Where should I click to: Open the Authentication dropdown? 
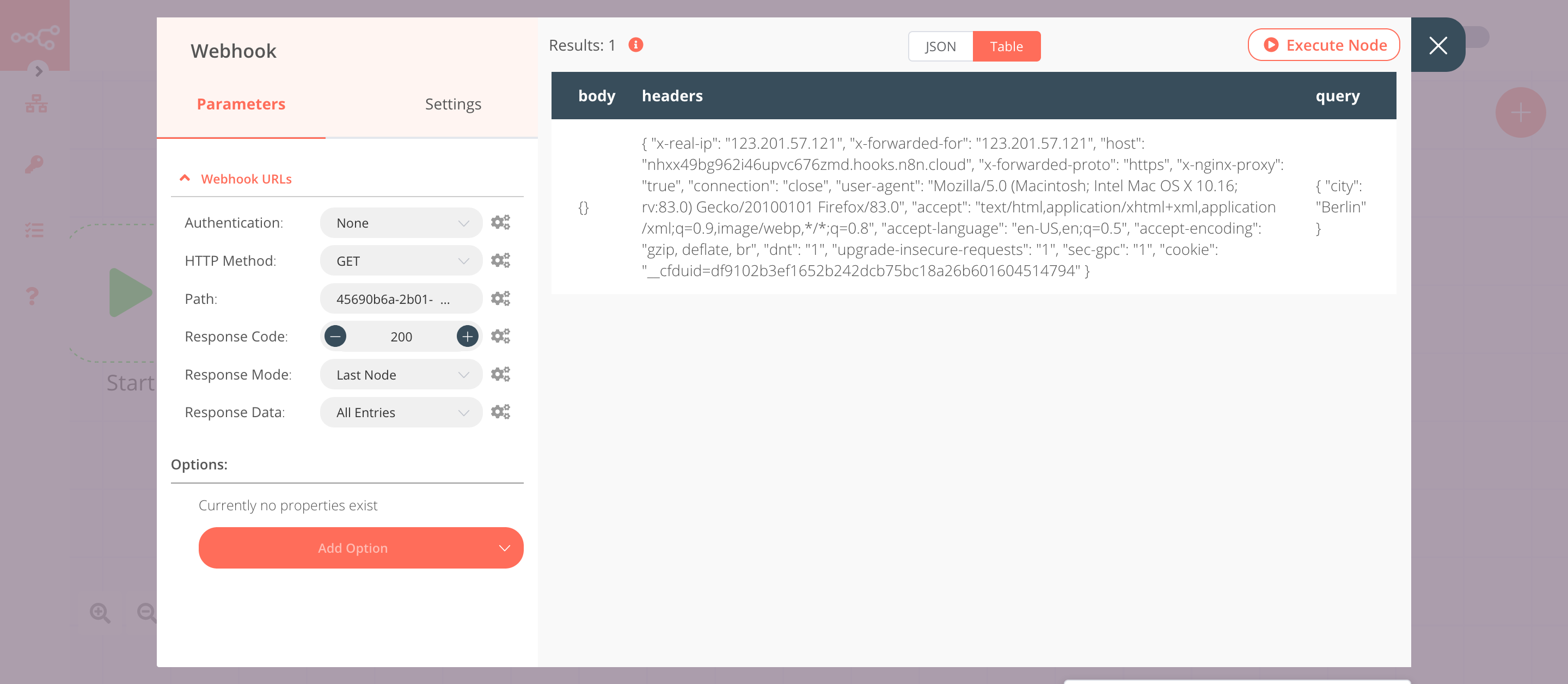(399, 222)
